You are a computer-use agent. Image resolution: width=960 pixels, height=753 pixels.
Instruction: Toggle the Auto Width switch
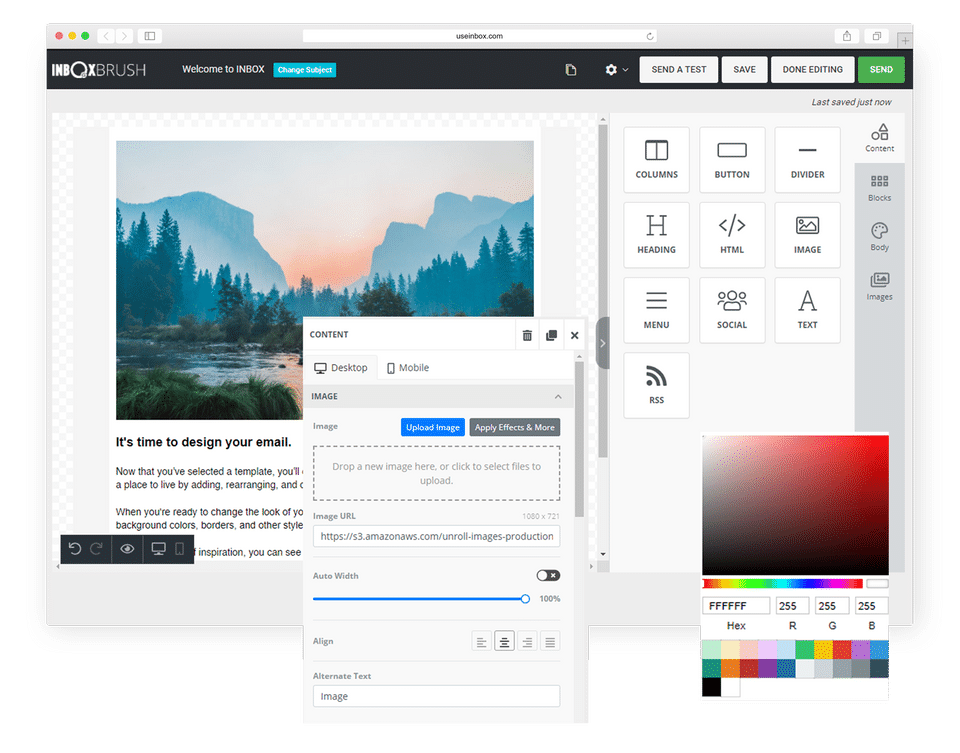click(x=548, y=575)
